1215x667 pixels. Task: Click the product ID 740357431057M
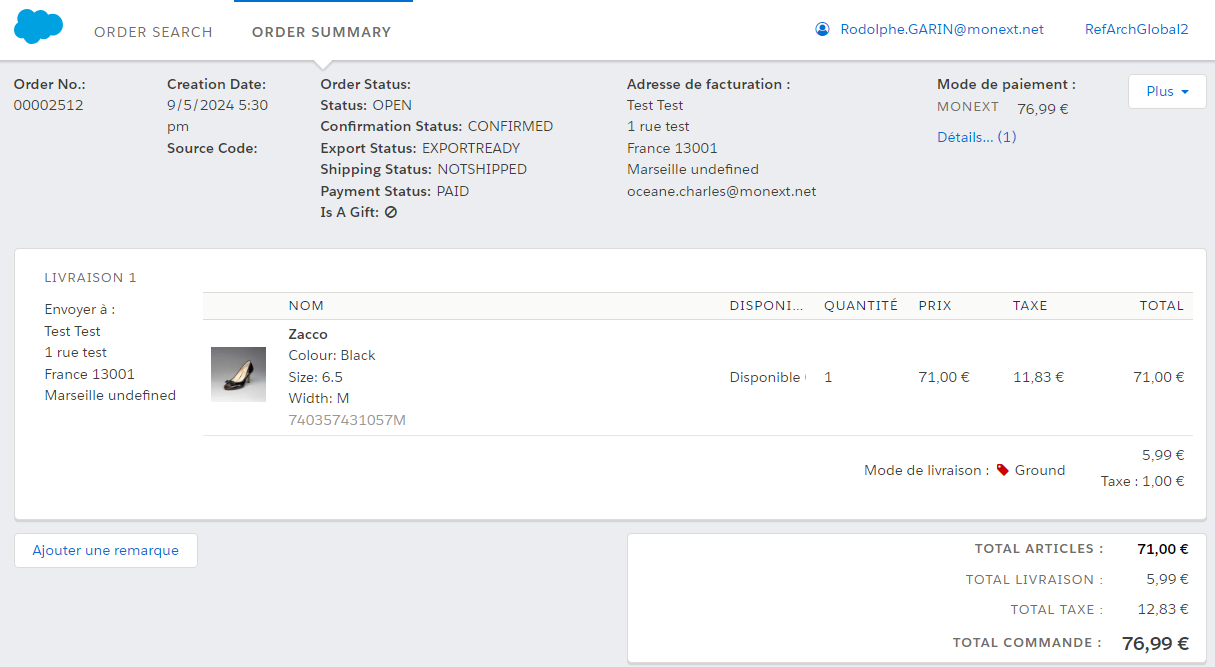click(x=347, y=420)
